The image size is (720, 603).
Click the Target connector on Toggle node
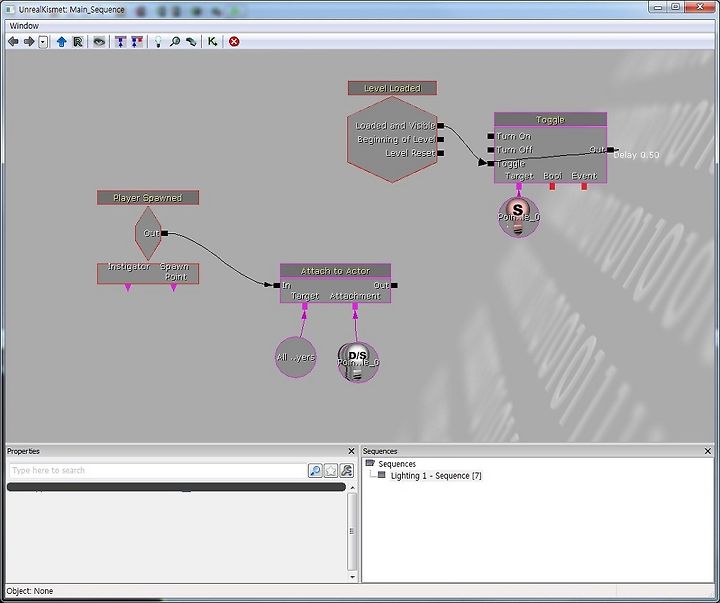coord(519,186)
